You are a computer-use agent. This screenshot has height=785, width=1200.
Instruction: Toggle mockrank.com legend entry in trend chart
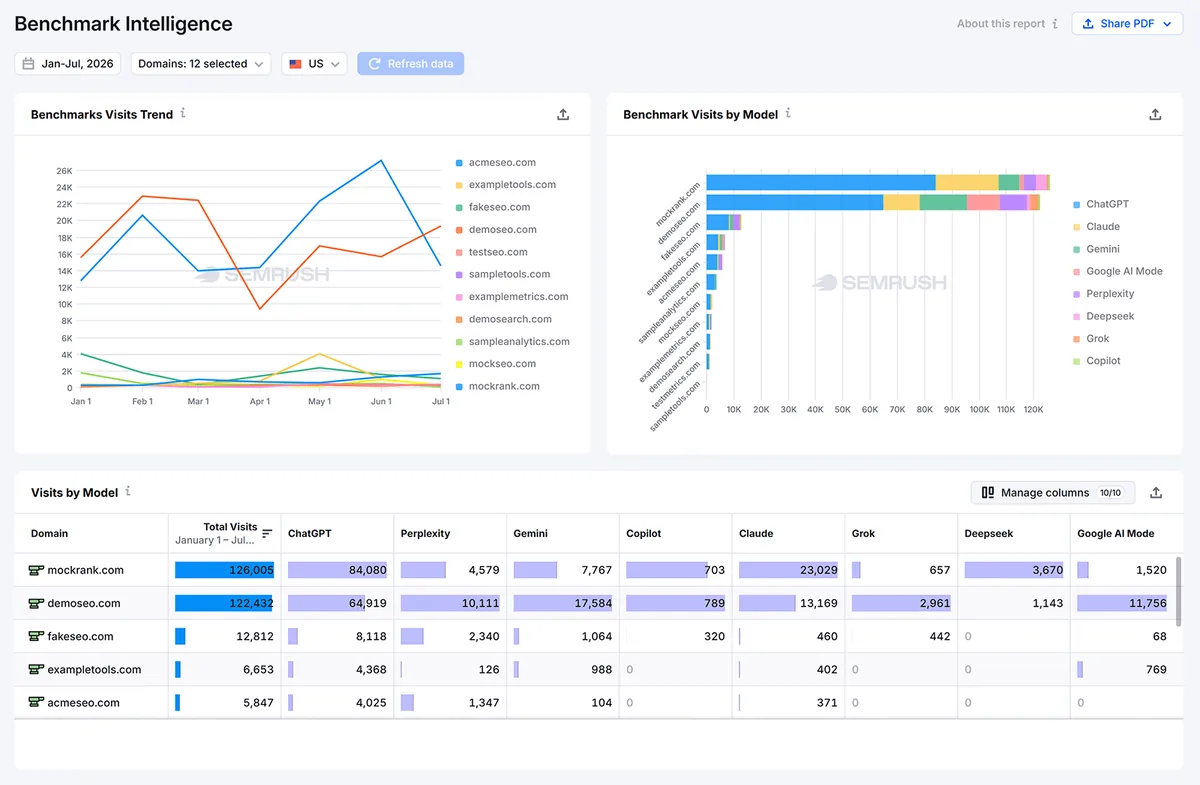tap(497, 386)
